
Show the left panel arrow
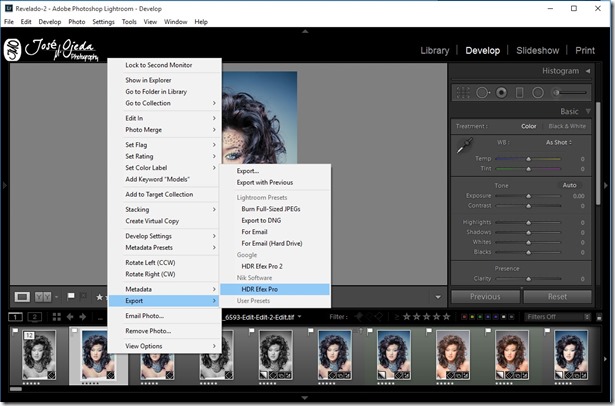coord(4,184)
